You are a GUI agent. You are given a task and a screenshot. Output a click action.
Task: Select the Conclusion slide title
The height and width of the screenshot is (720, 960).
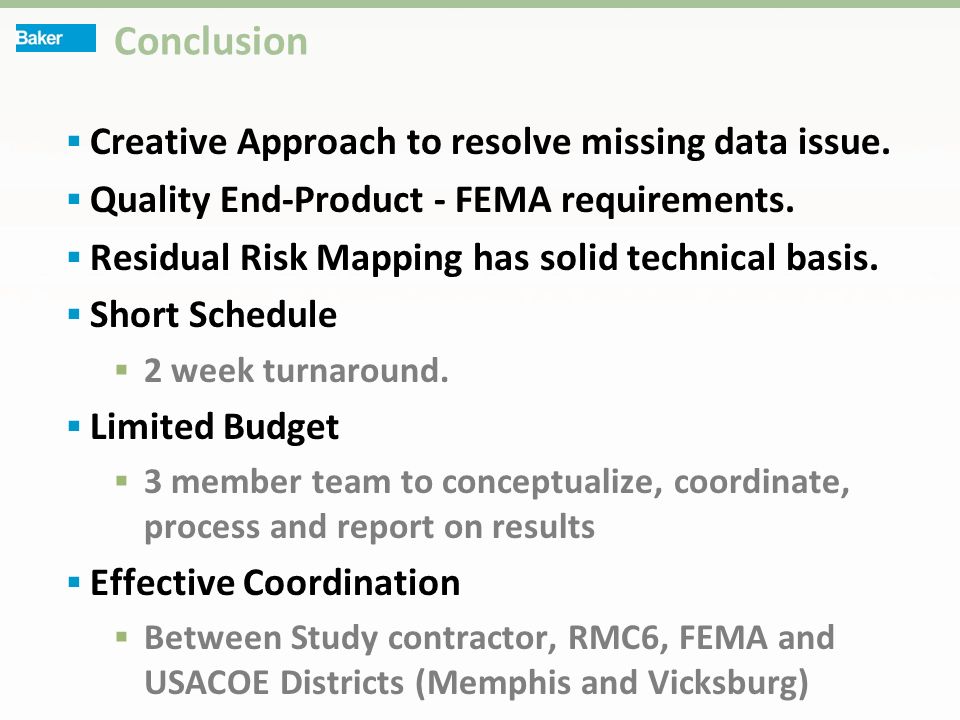point(211,42)
